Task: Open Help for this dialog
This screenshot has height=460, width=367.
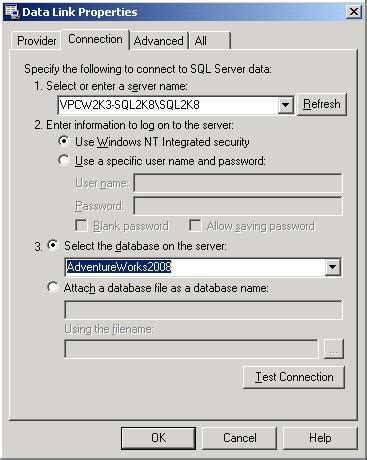Action: tap(320, 438)
